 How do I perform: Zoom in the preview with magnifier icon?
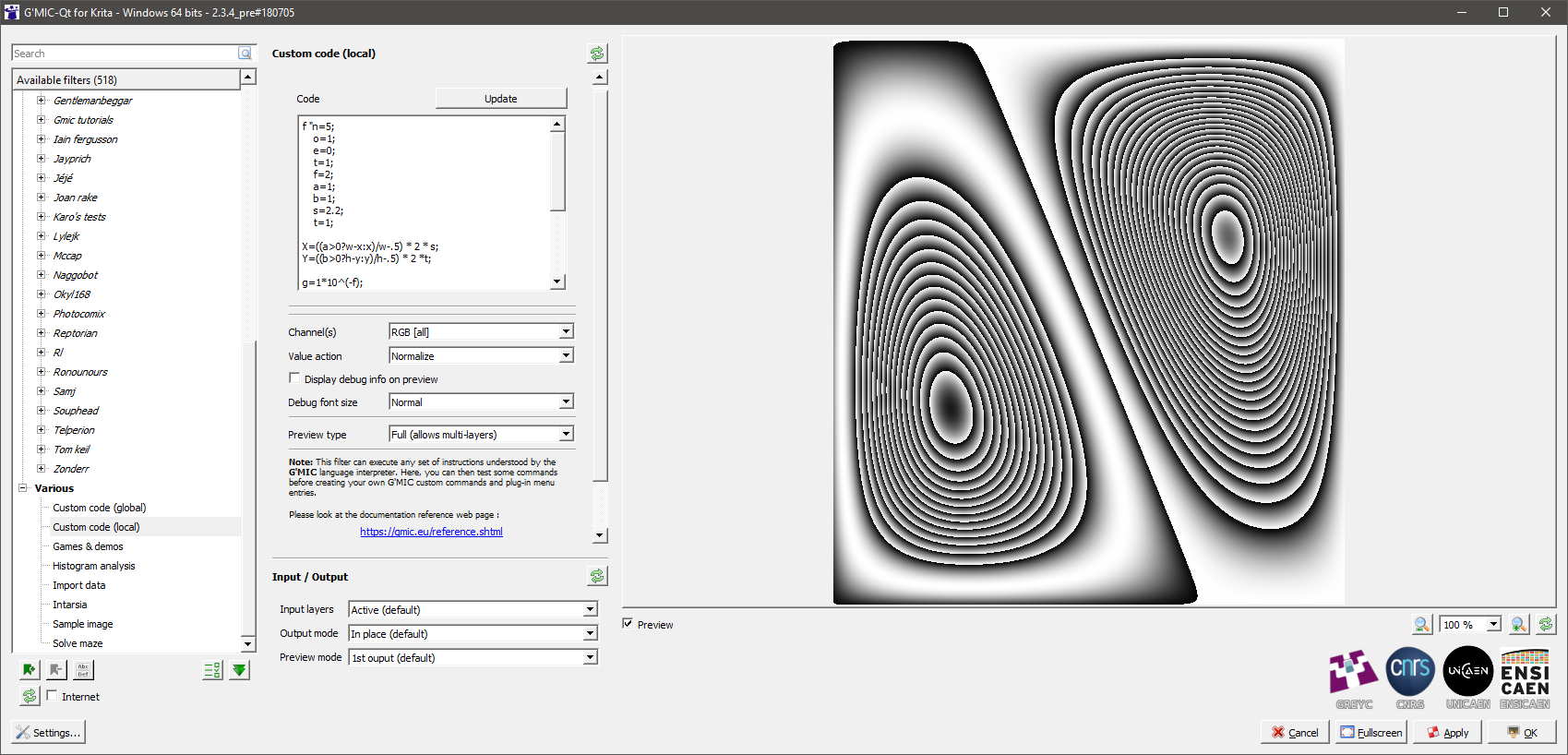pyautogui.click(x=1519, y=625)
